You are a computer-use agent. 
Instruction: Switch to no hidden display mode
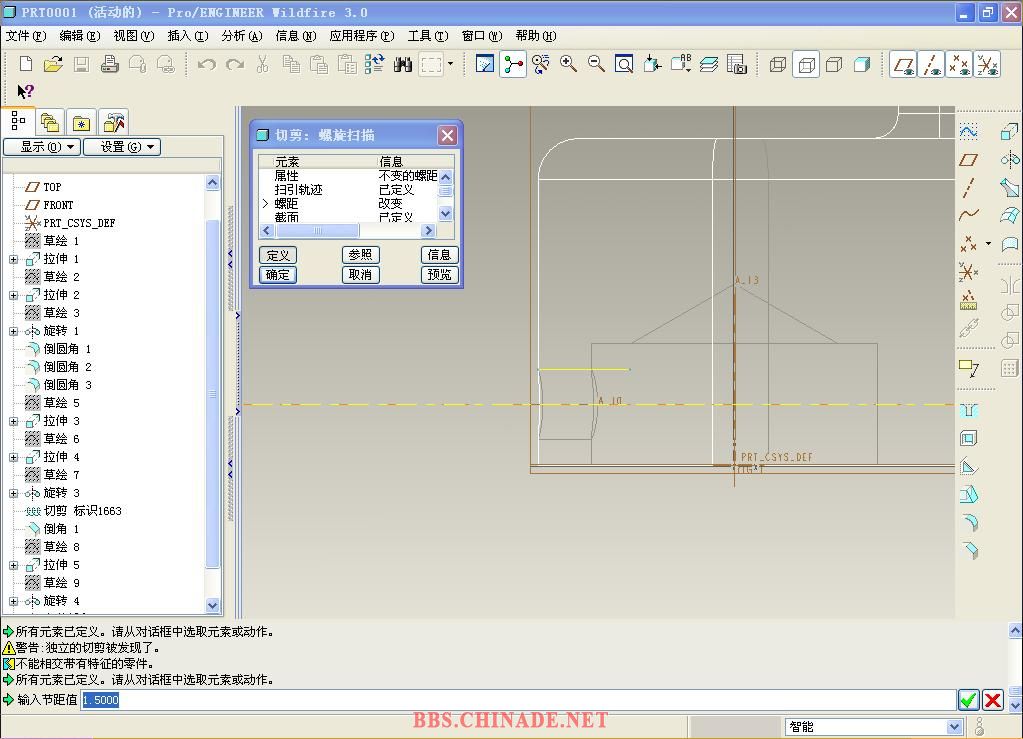click(834, 65)
